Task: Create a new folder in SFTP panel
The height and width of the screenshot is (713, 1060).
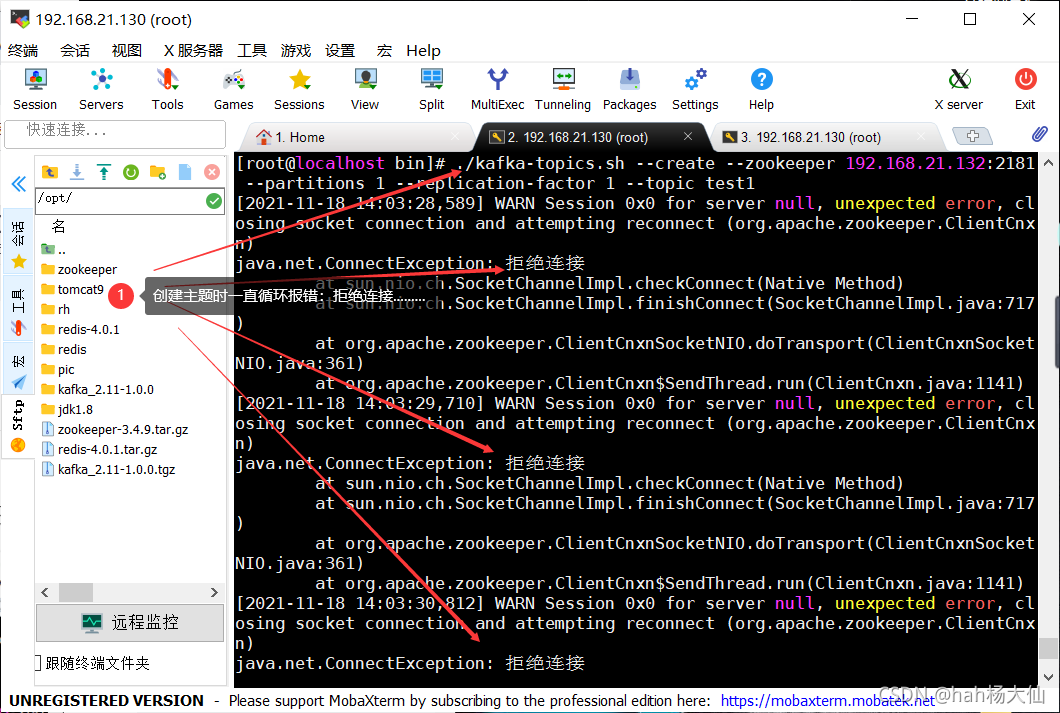Action: pos(158,172)
